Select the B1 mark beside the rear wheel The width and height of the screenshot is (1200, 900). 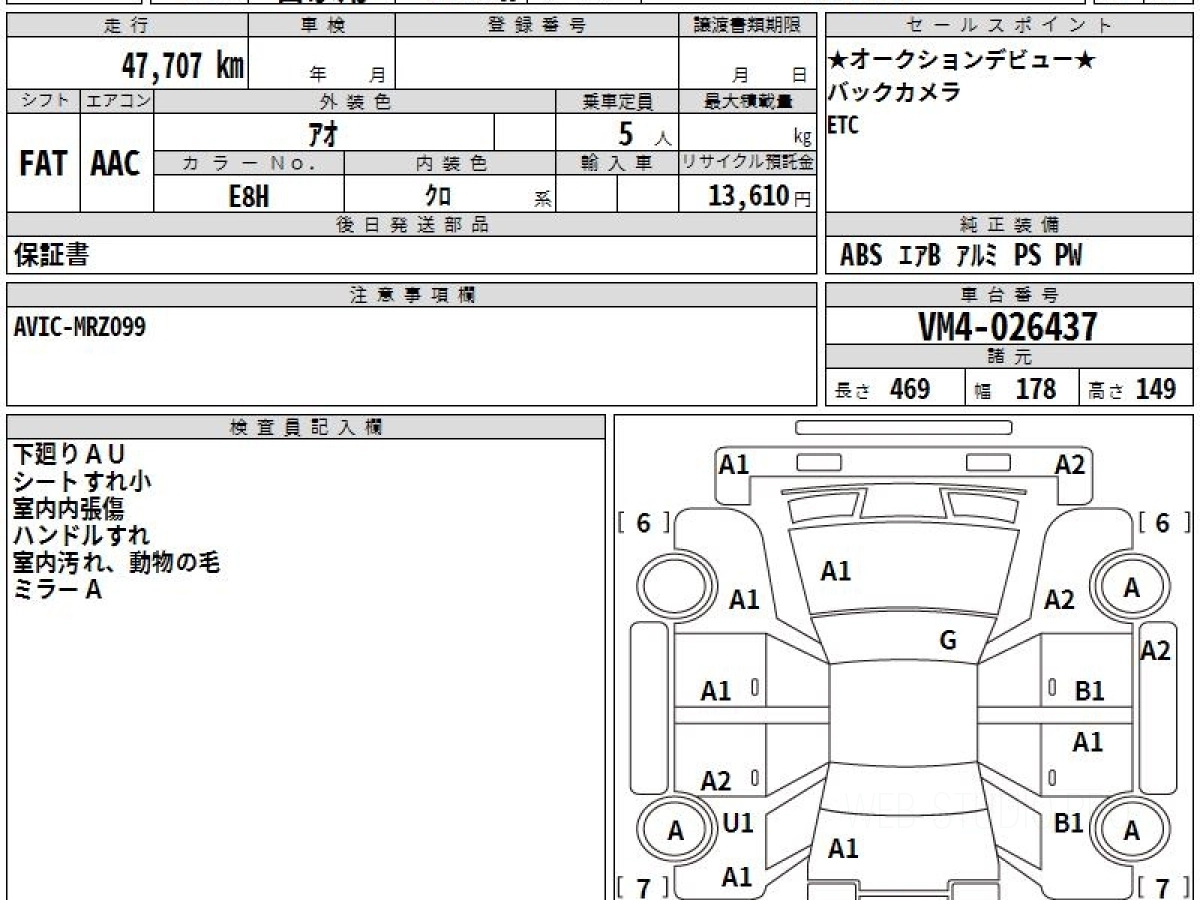(x=1069, y=823)
